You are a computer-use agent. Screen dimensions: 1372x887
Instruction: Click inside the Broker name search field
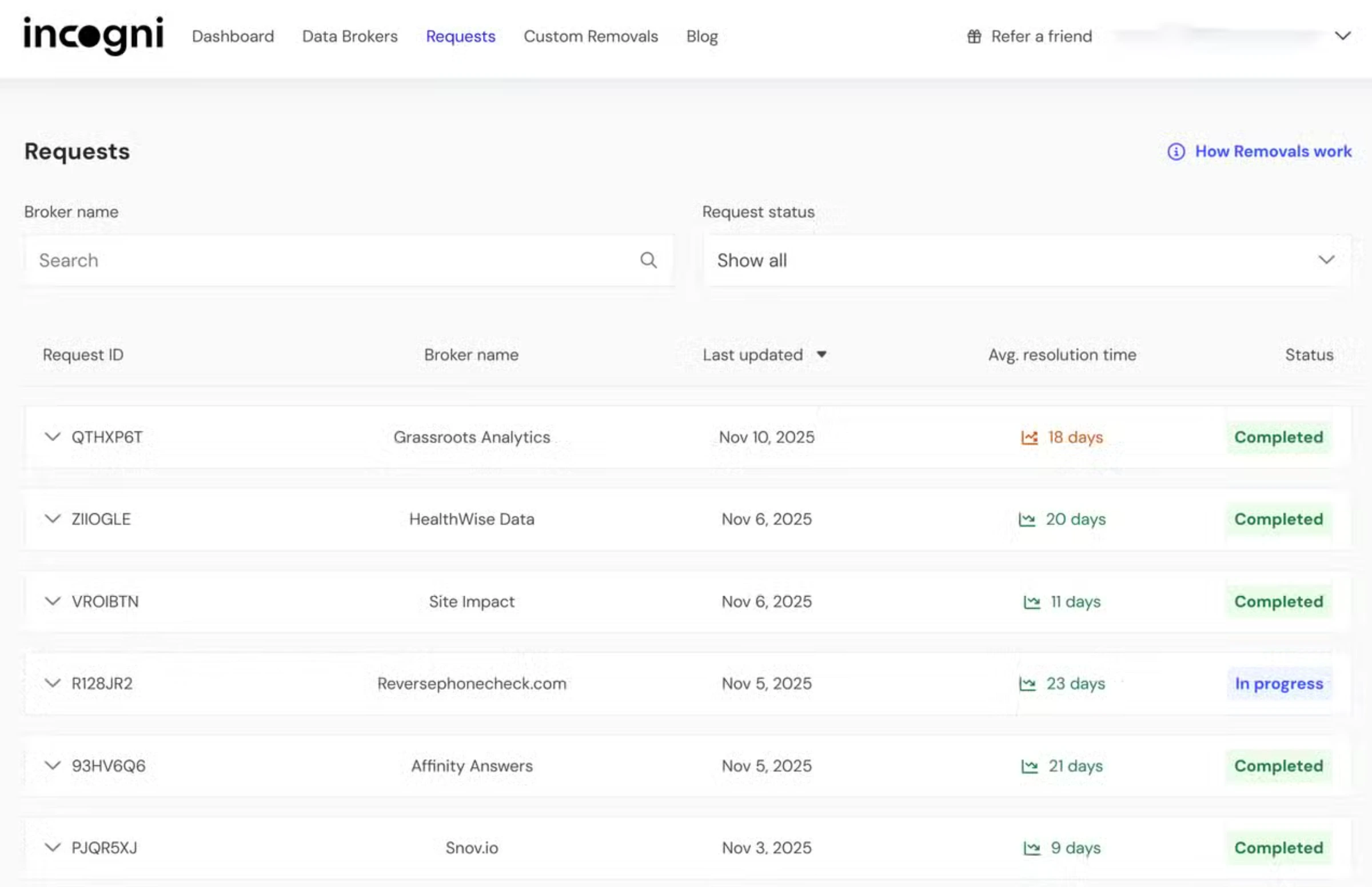288,261
